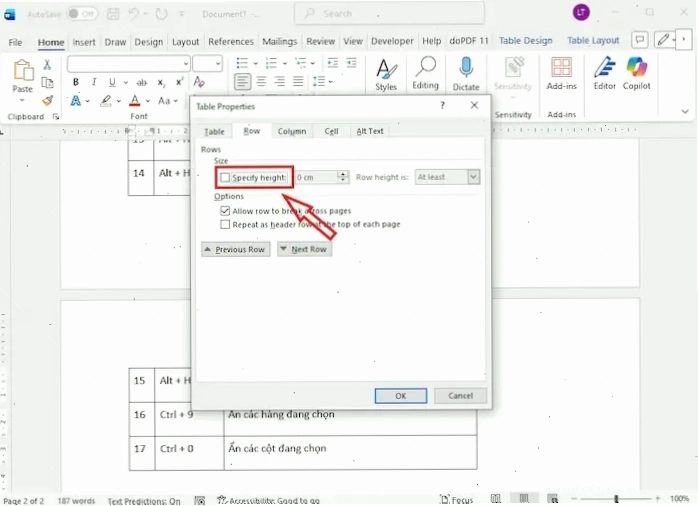Viewport: 698px width, 506px height.
Task: Cancel the Table Properties dialog
Action: (x=460, y=396)
